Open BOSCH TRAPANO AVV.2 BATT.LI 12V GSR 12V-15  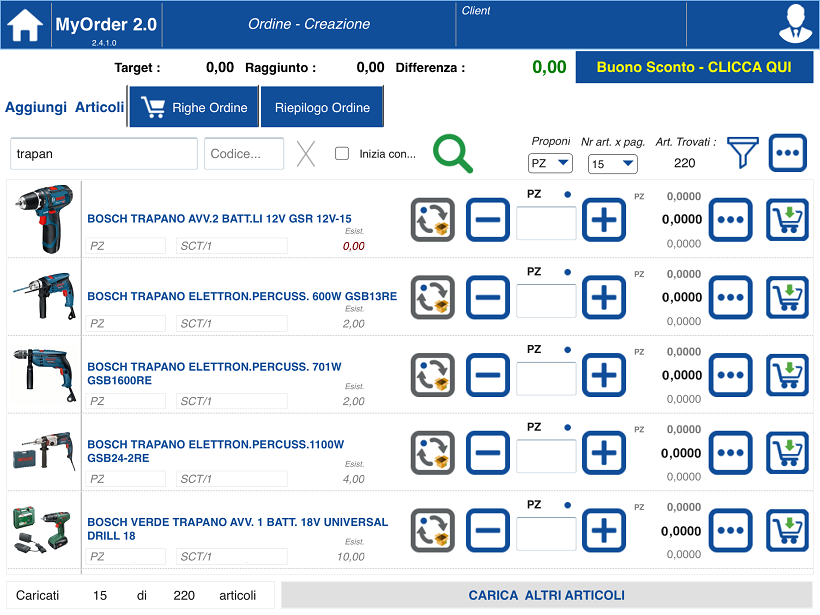[x=219, y=219]
